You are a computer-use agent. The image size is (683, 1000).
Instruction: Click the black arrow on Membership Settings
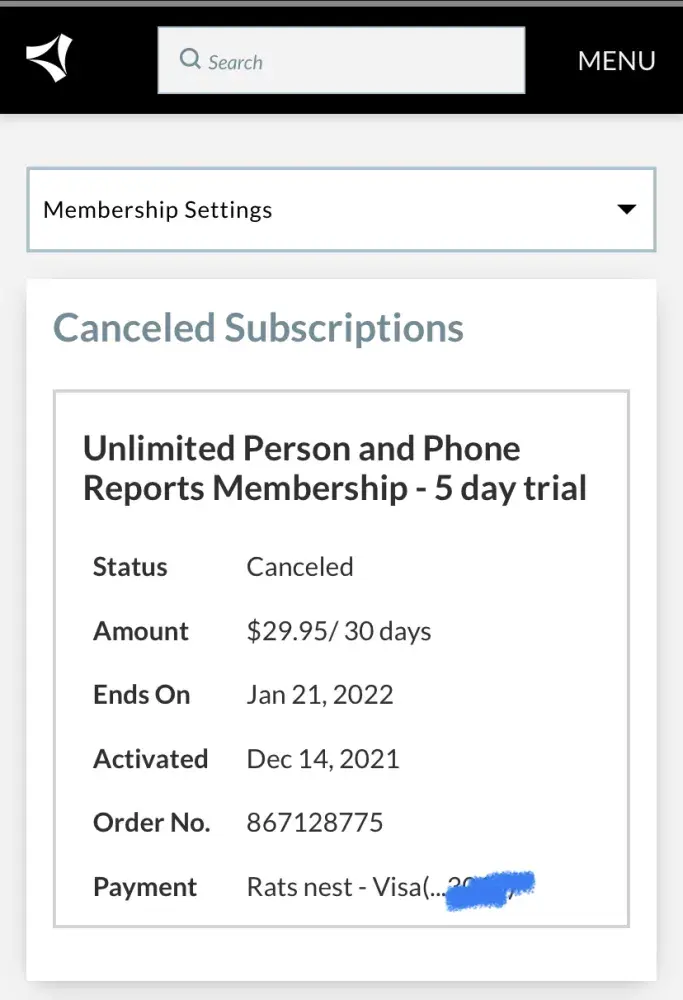pos(627,210)
